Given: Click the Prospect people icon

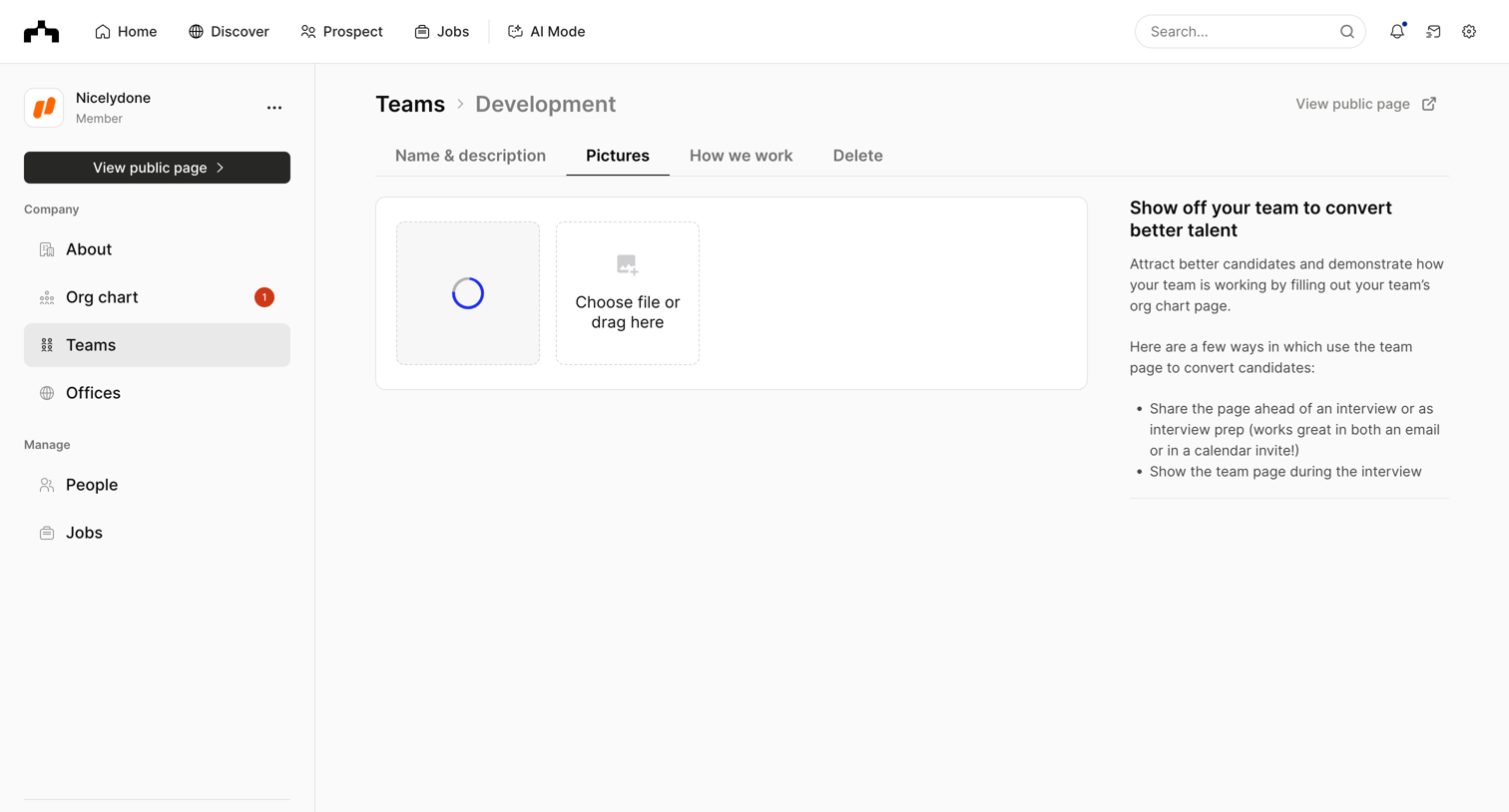Looking at the screenshot, I should click(x=308, y=32).
